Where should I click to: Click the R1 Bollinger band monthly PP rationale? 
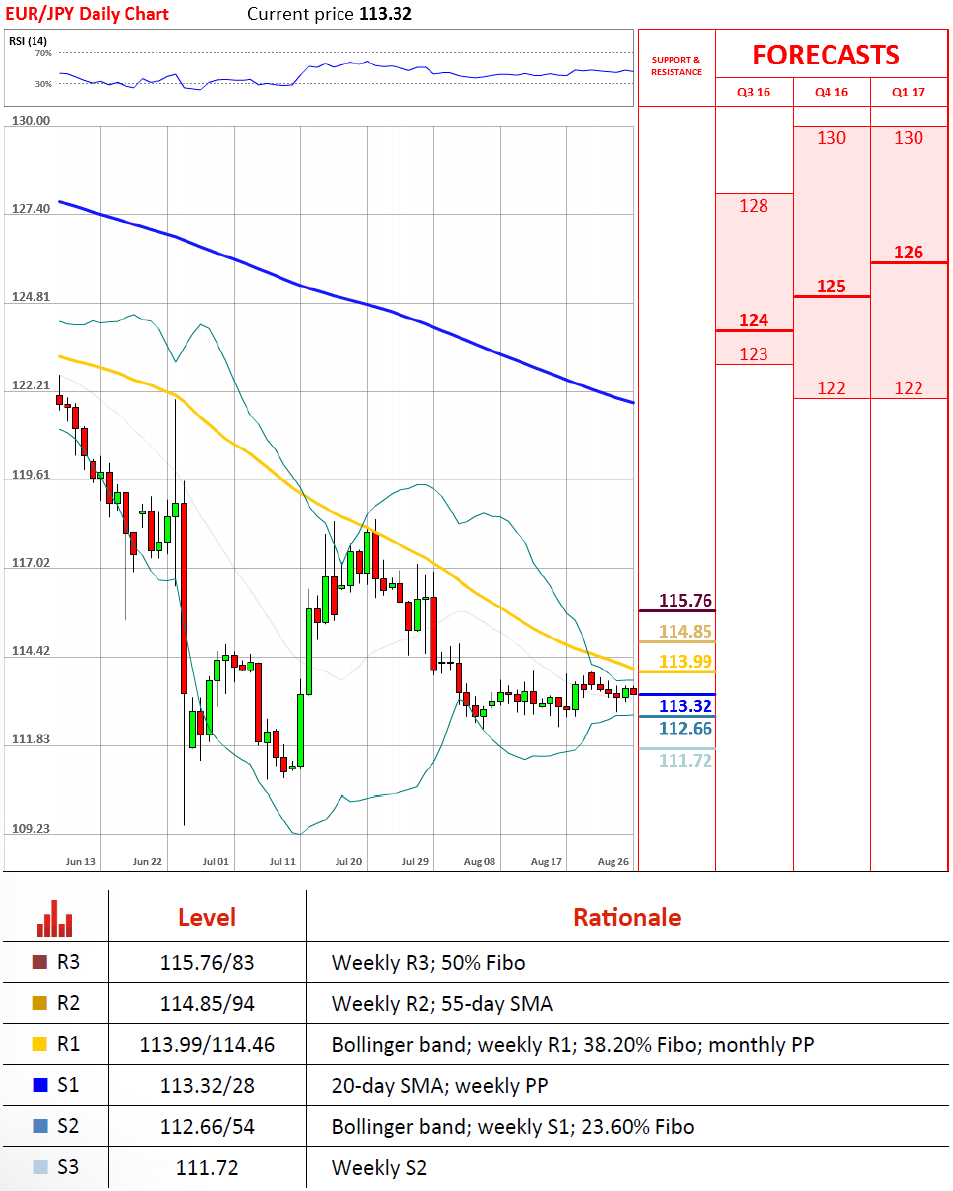pyautogui.click(x=573, y=1045)
